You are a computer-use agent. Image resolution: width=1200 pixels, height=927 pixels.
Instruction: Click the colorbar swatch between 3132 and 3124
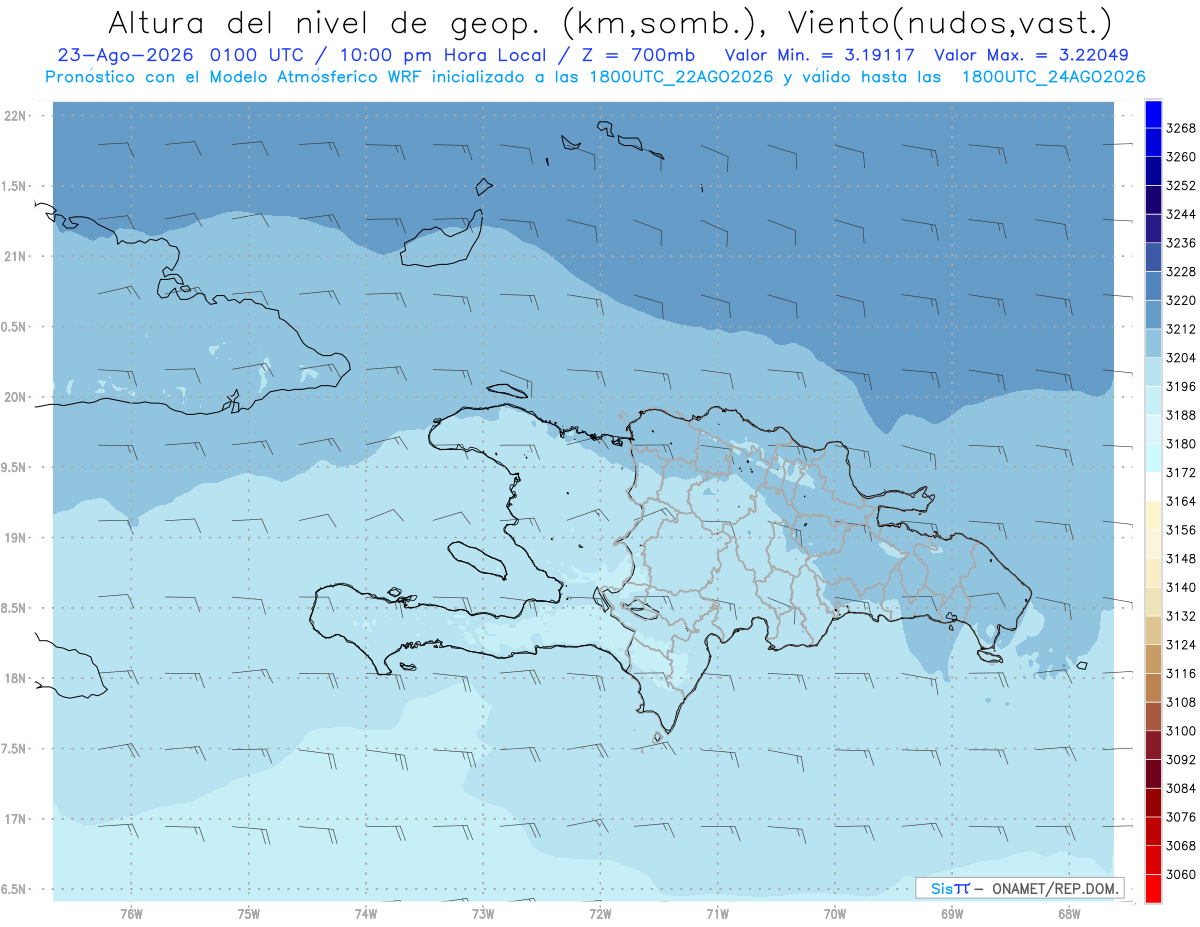1152,630
